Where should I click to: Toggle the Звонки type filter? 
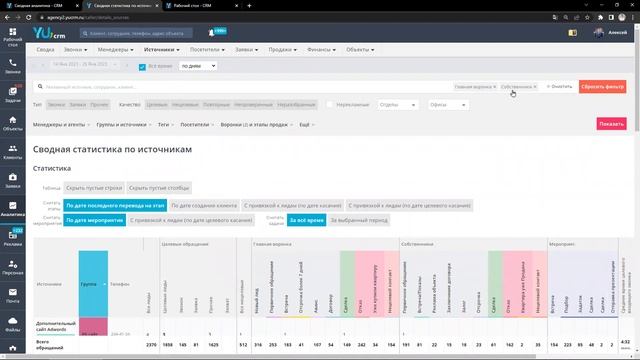[x=56, y=104]
